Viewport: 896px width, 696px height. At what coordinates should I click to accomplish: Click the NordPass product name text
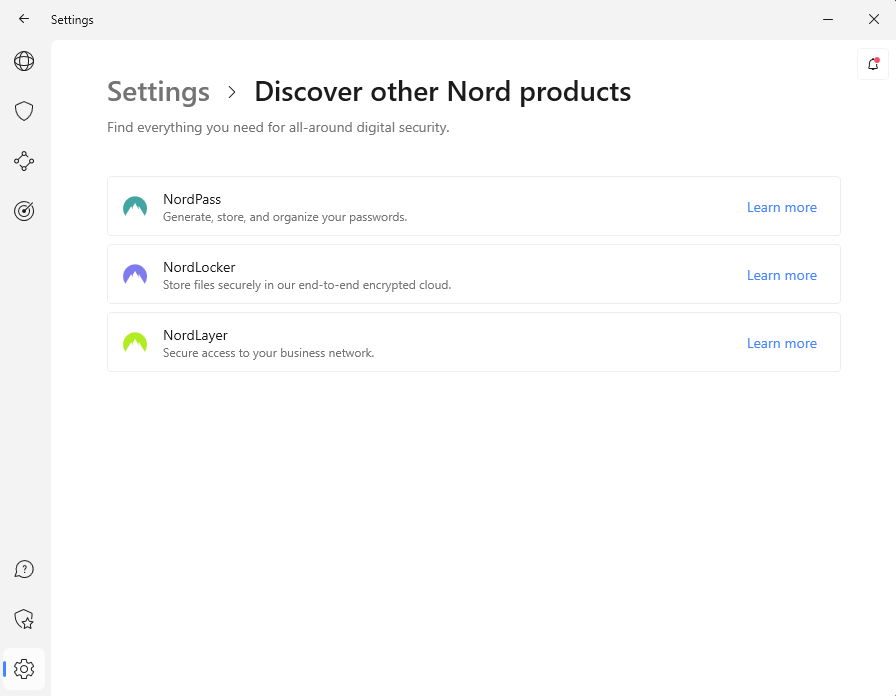click(192, 199)
